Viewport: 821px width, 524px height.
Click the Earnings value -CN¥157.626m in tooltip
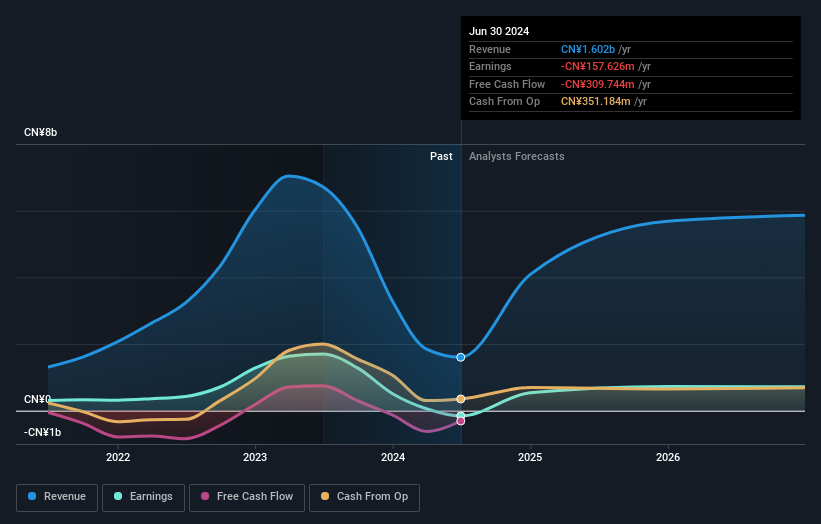(597, 66)
